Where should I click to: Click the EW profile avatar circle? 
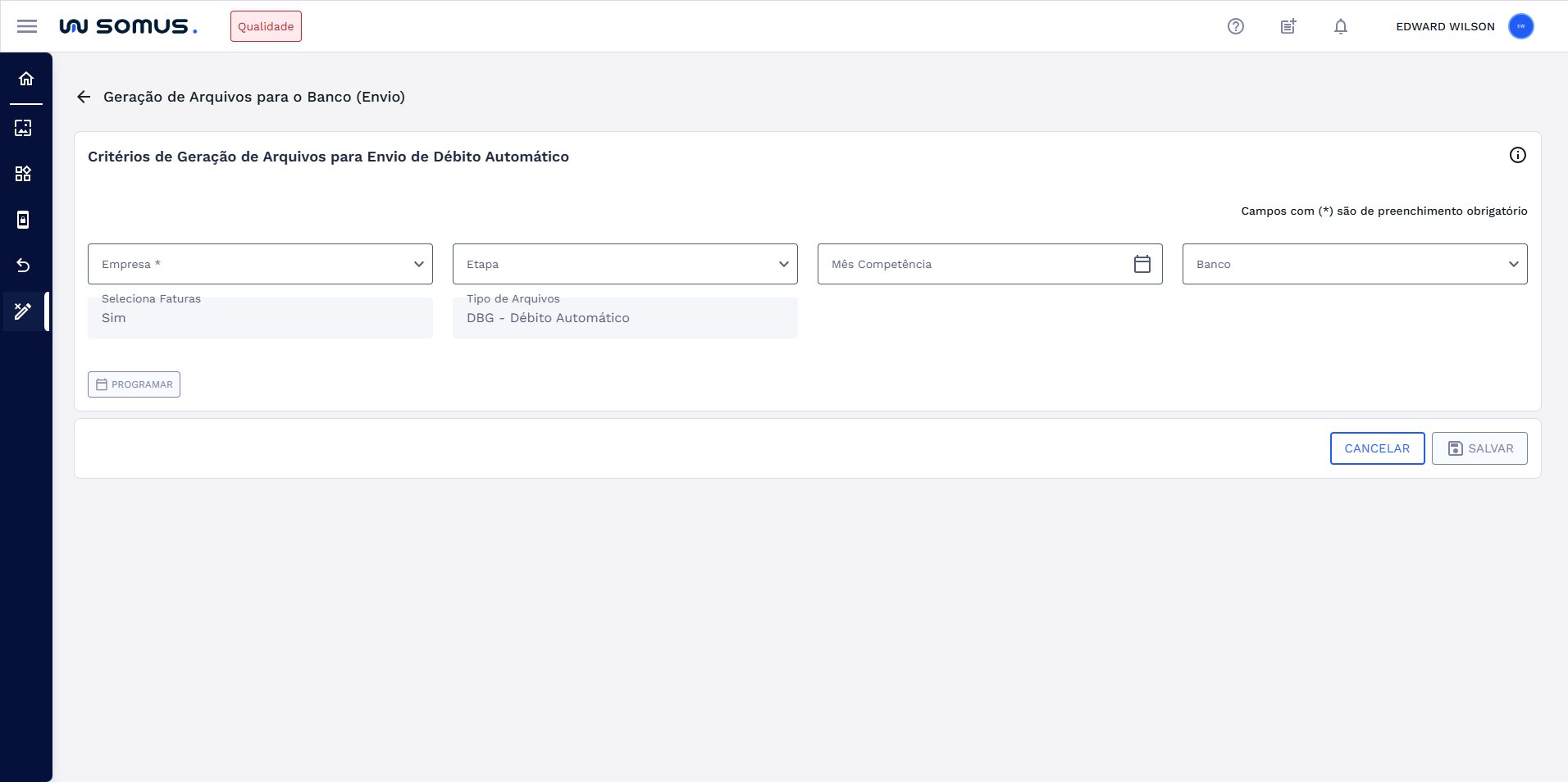coord(1521,25)
